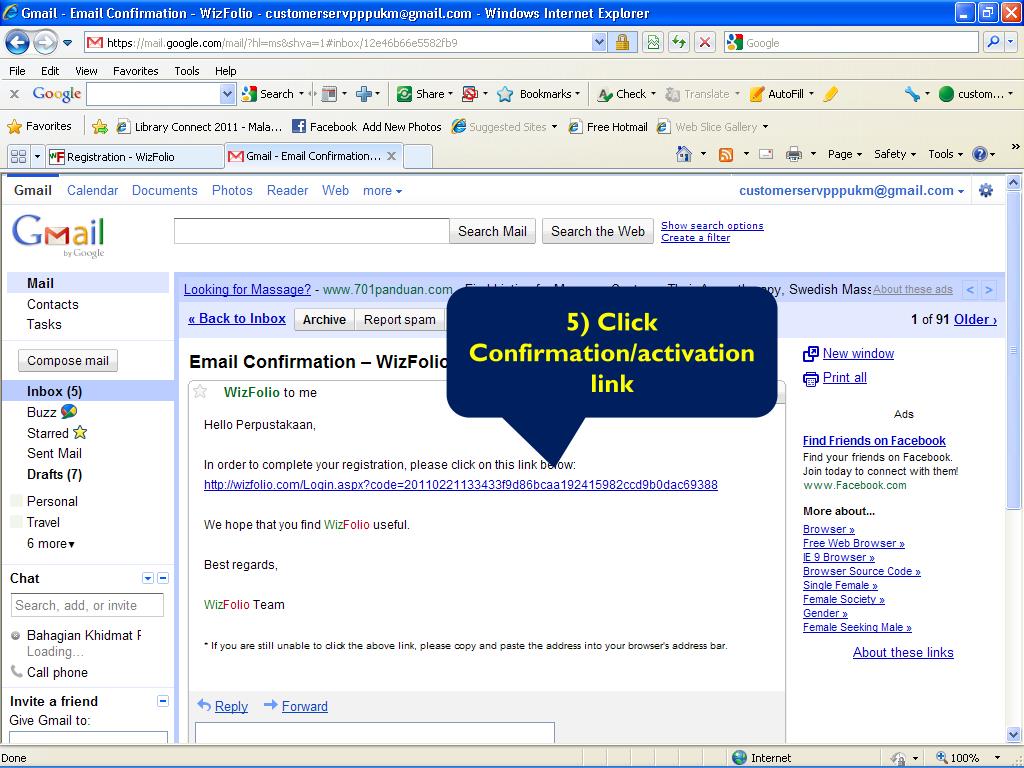
Task: Click the Older message link
Action: click(x=975, y=319)
